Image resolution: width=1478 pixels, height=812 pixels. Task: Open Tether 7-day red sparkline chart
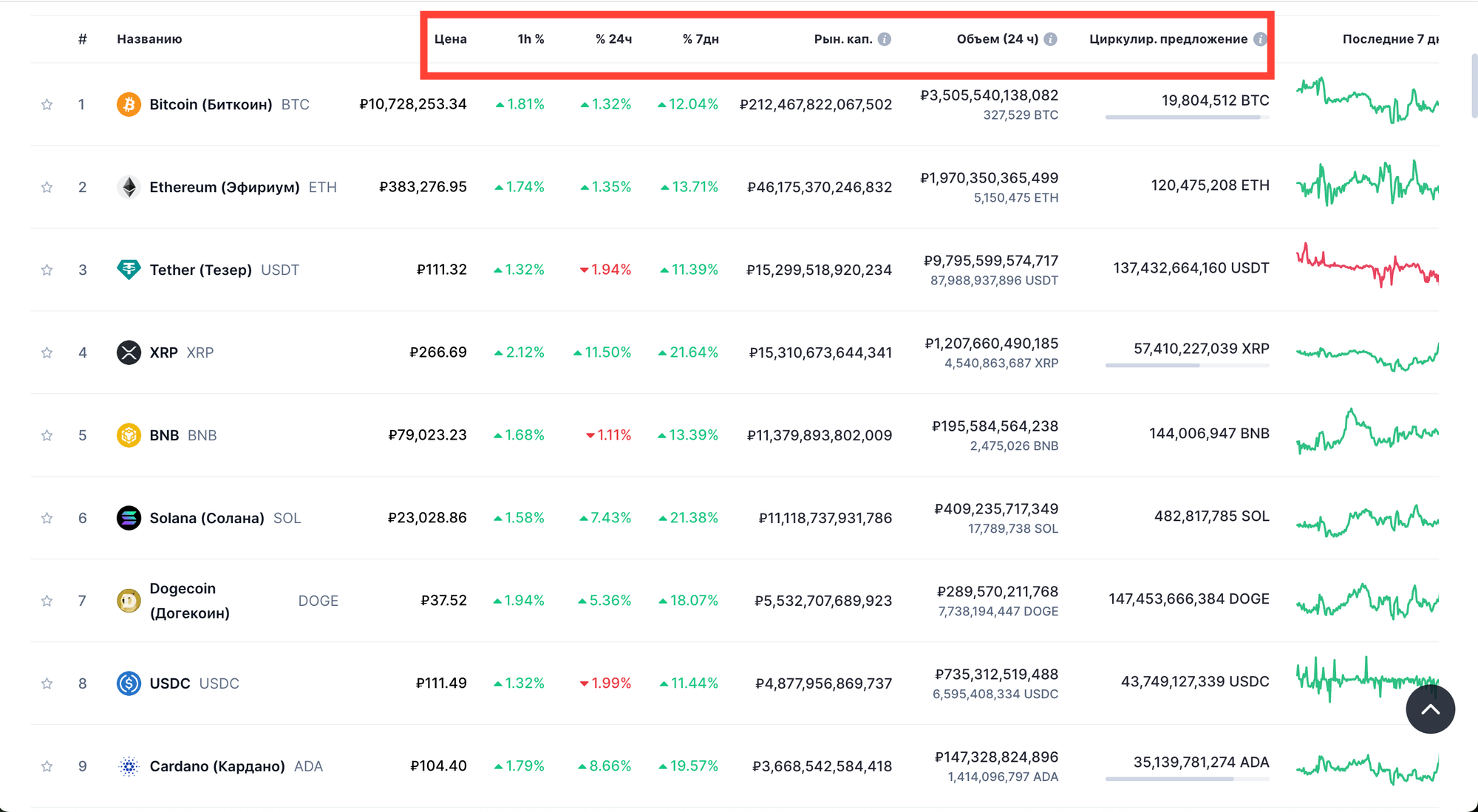(x=1367, y=267)
